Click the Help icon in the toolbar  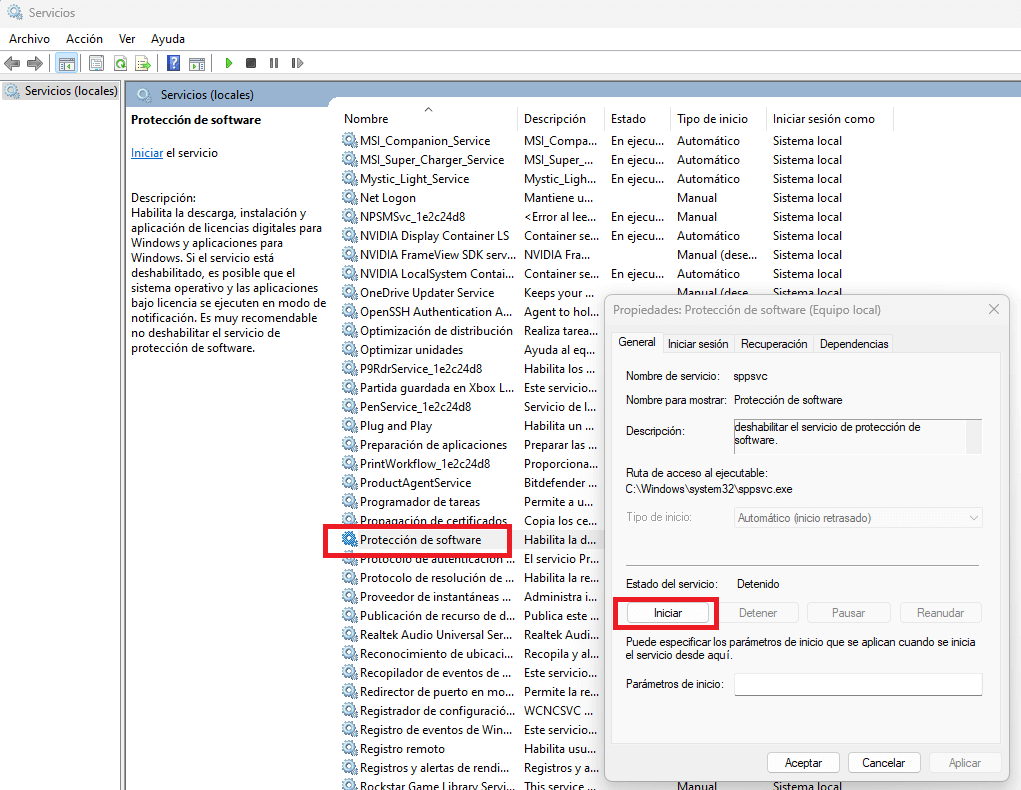(172, 62)
